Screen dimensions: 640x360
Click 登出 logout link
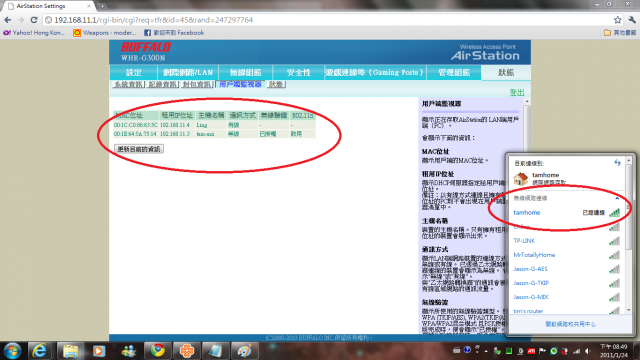(x=517, y=93)
